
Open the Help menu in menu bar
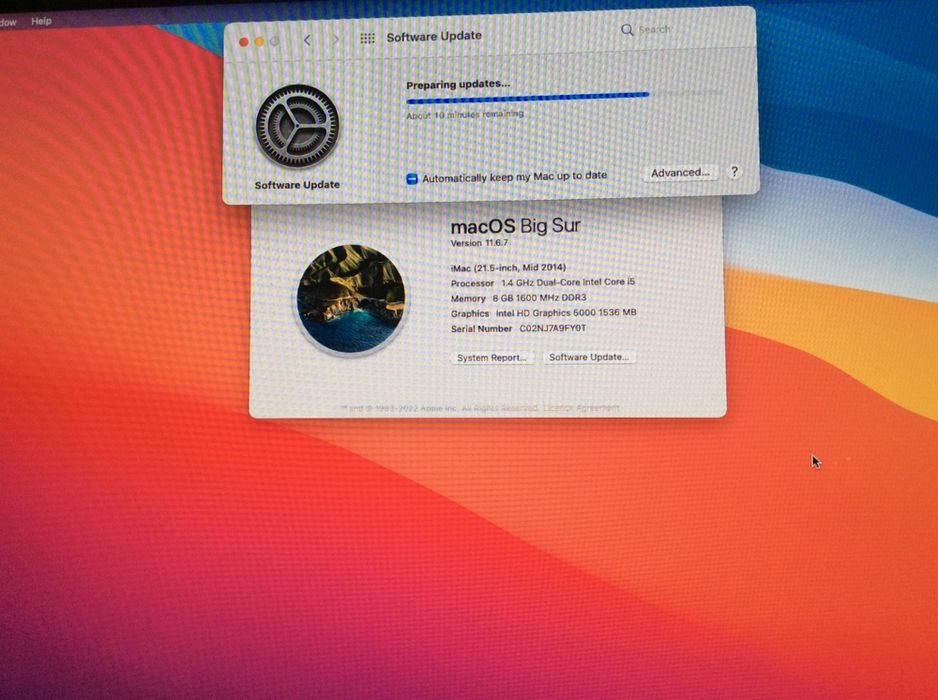point(41,21)
